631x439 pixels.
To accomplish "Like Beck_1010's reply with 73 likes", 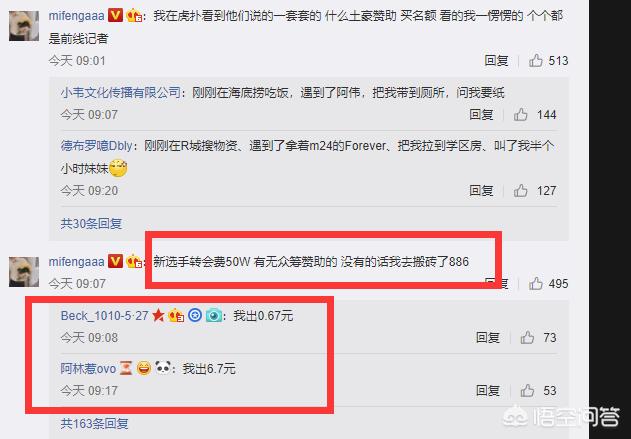I will (x=527, y=337).
